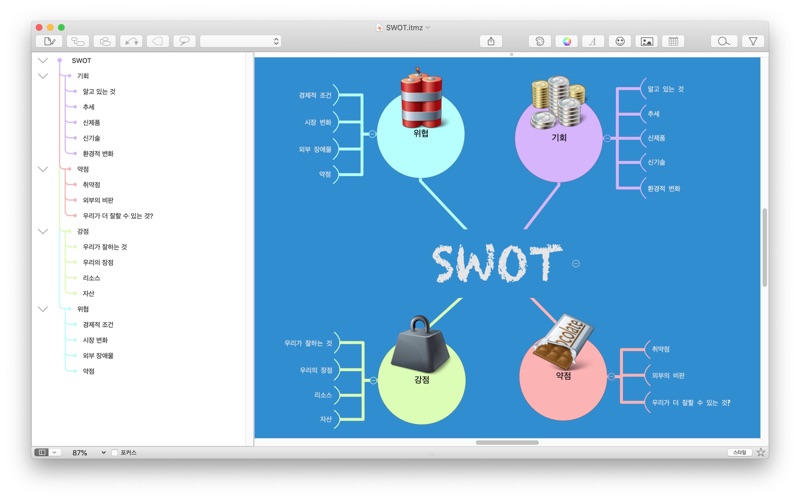This screenshot has height=500, width=800.
Task: Collapse the SWOT root in outline
Action: click(x=43, y=61)
